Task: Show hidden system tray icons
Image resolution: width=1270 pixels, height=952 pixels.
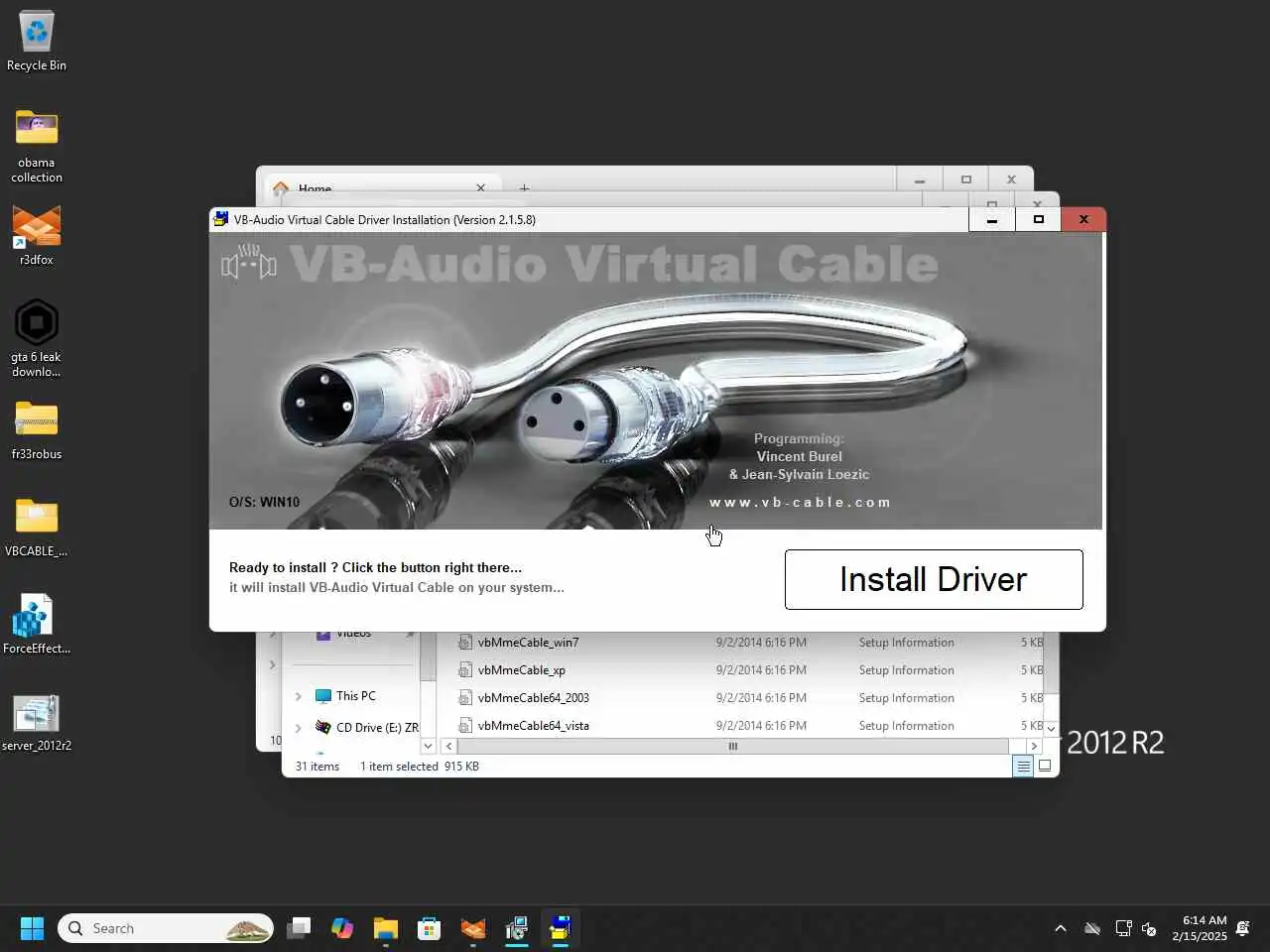Action: pos(1061,928)
